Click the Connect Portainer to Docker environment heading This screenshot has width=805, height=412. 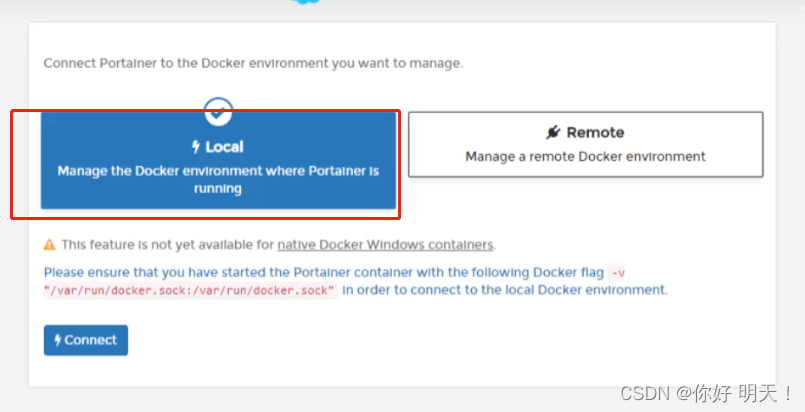253,64
